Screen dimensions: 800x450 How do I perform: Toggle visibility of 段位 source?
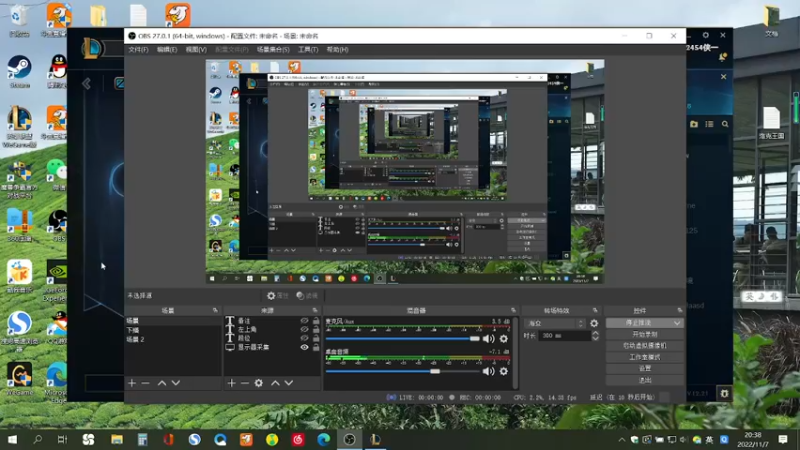[304, 338]
